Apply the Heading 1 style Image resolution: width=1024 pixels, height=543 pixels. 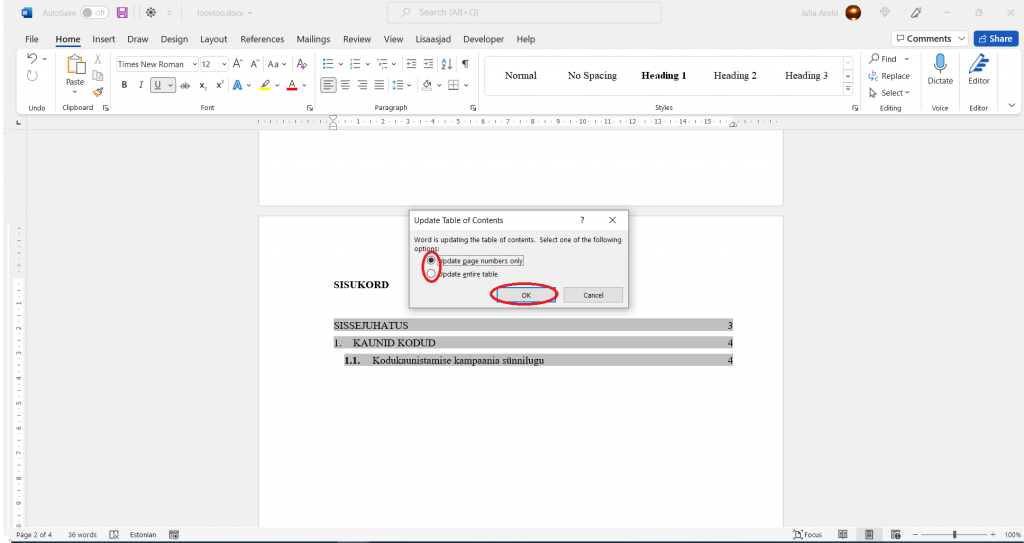664,75
